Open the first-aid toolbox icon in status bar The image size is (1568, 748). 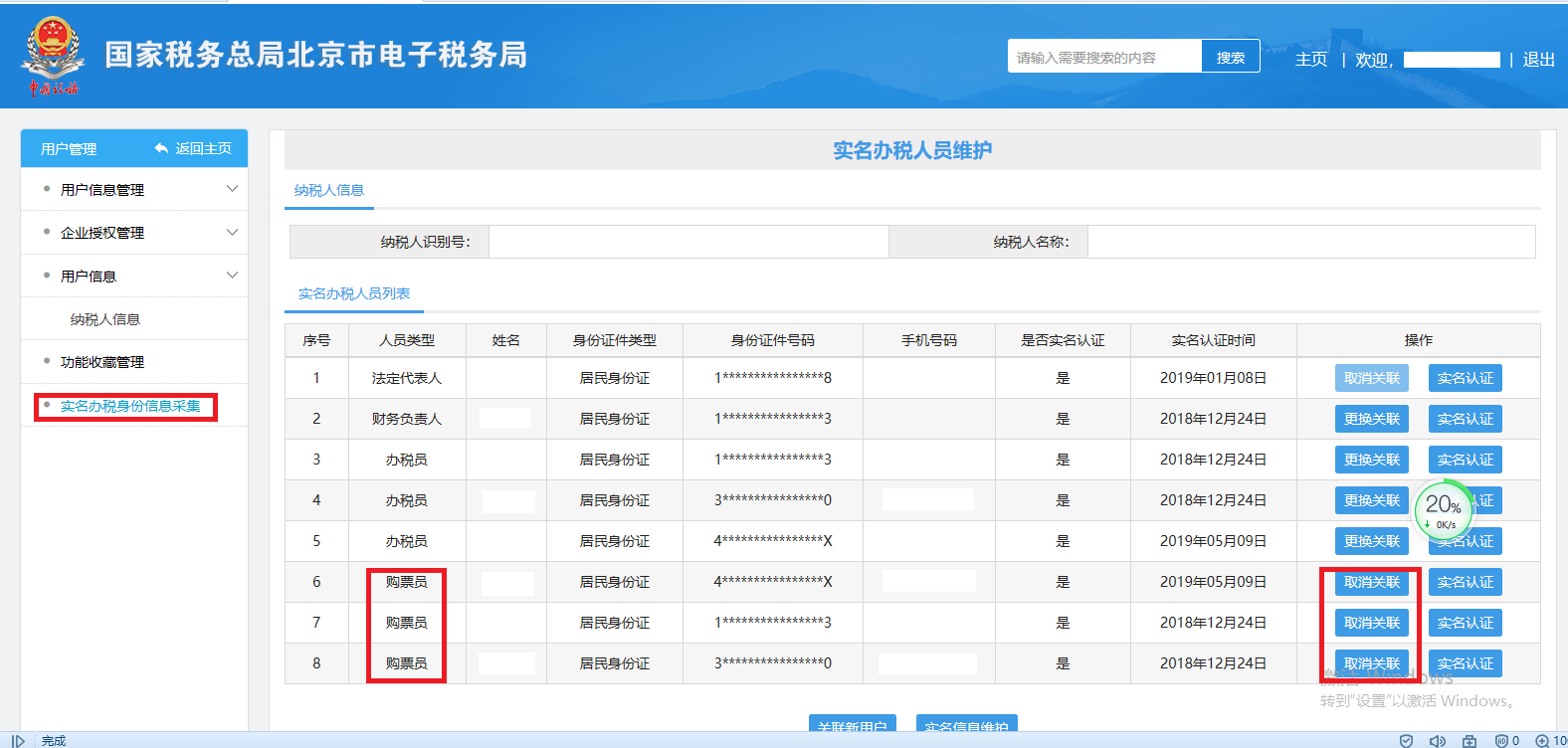click(x=1470, y=740)
